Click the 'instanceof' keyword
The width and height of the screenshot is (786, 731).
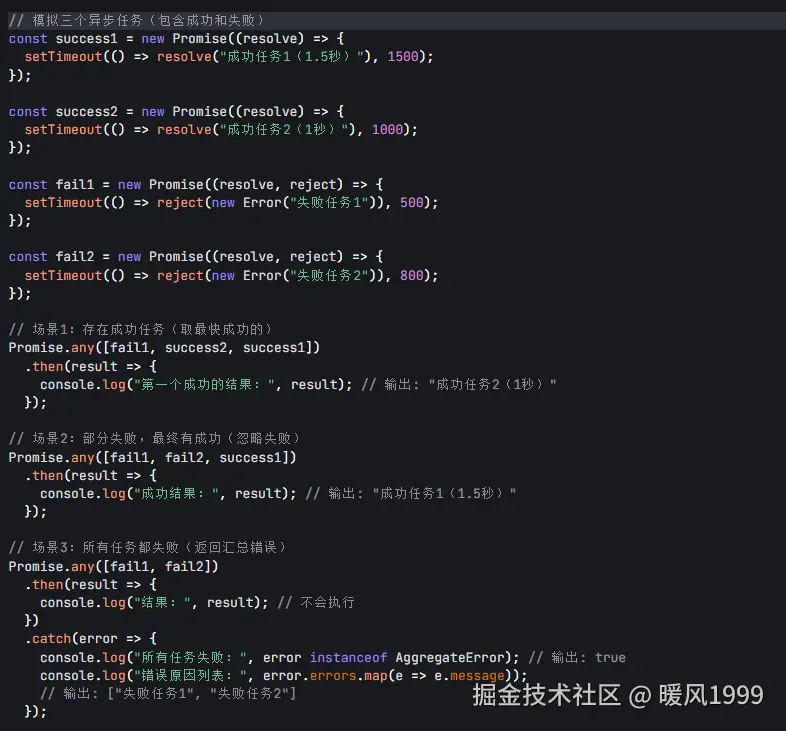[348, 657]
